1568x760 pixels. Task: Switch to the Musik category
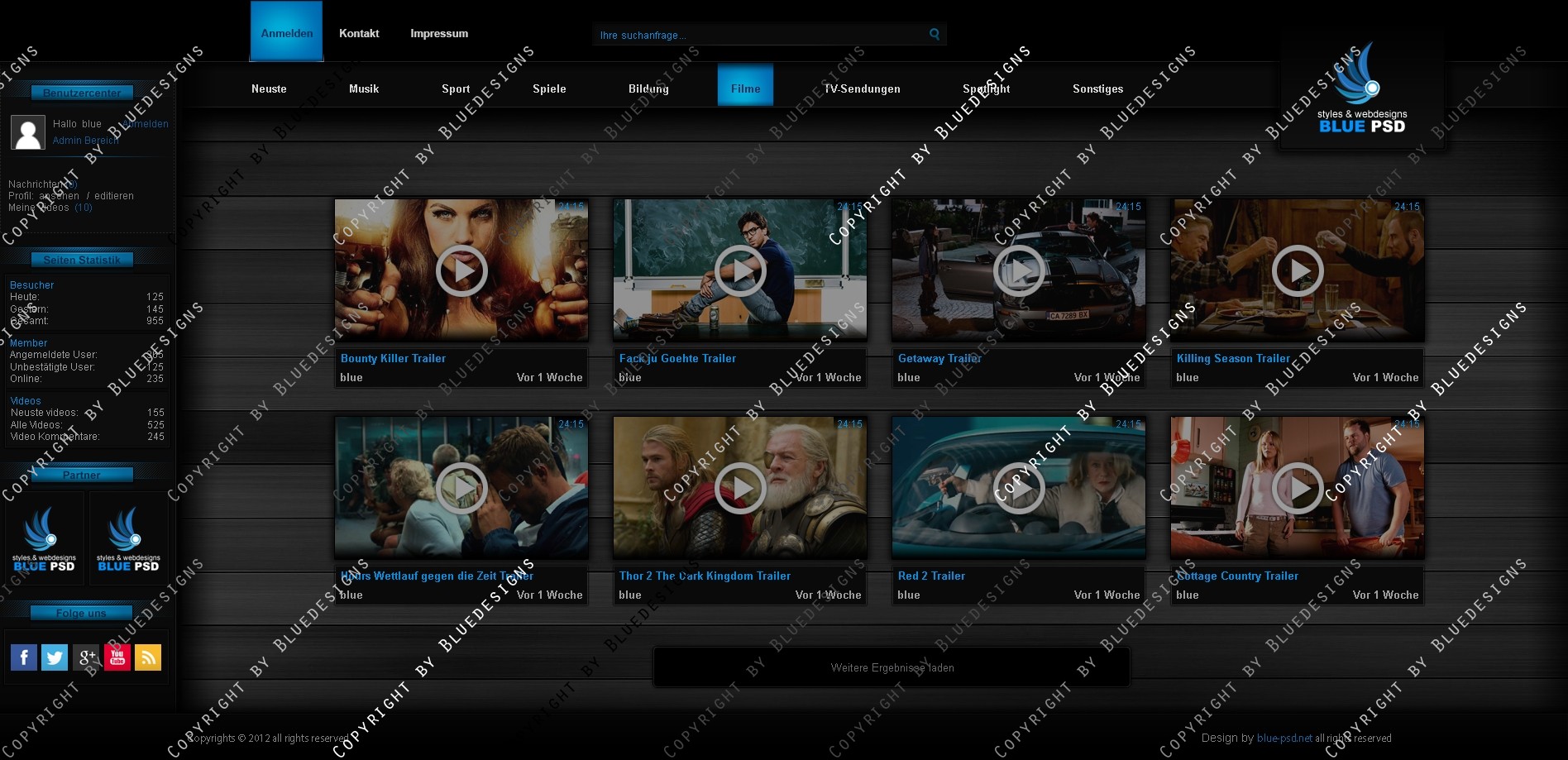coord(364,88)
